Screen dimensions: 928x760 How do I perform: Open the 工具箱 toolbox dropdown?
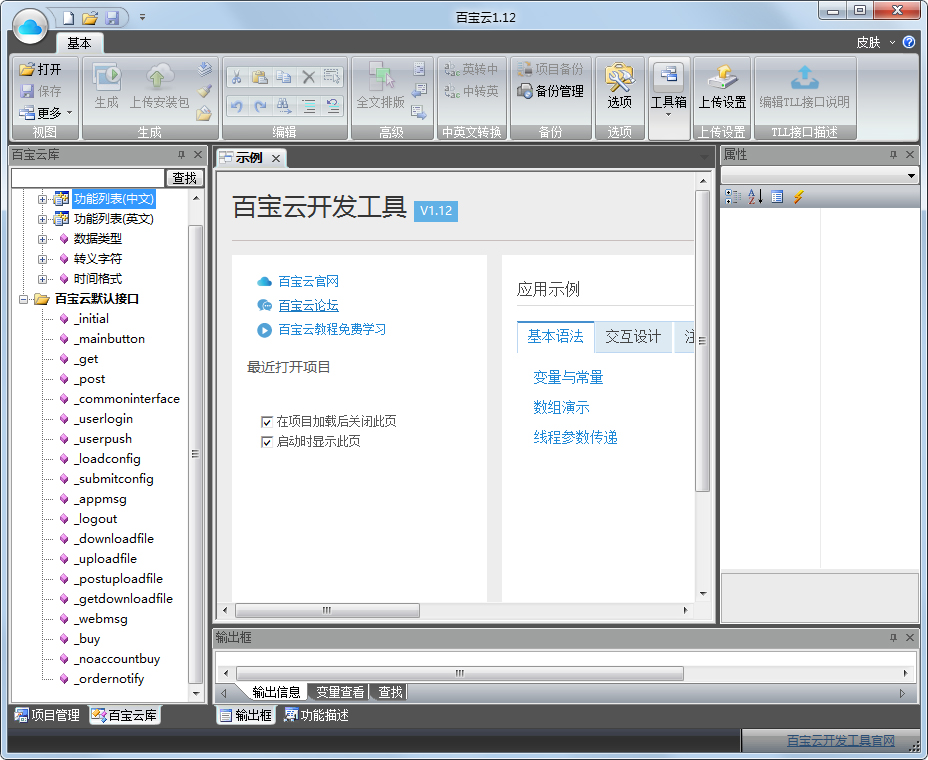[668, 113]
